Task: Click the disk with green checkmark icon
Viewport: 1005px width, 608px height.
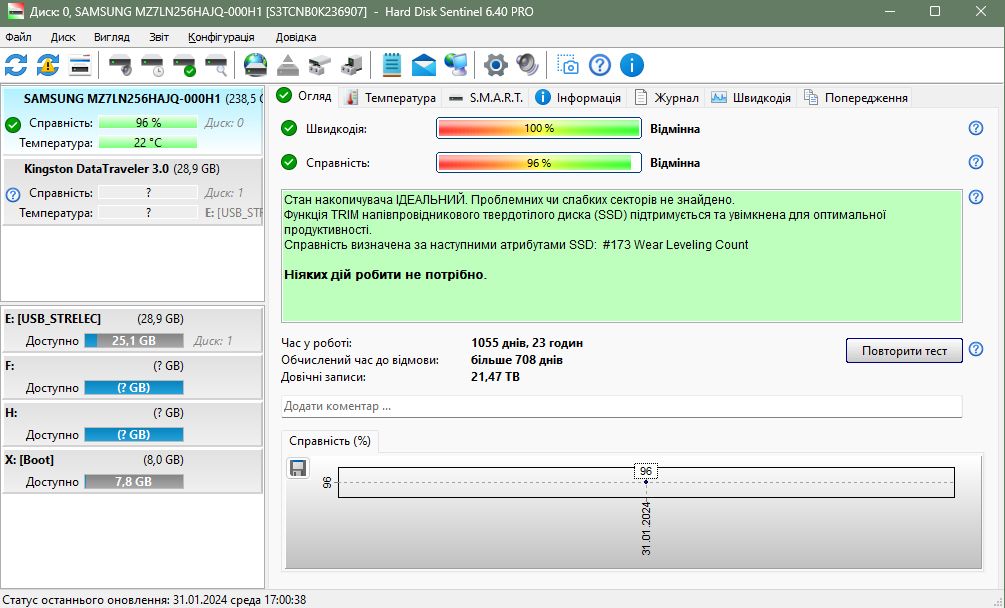Action: pyautogui.click(x=184, y=65)
